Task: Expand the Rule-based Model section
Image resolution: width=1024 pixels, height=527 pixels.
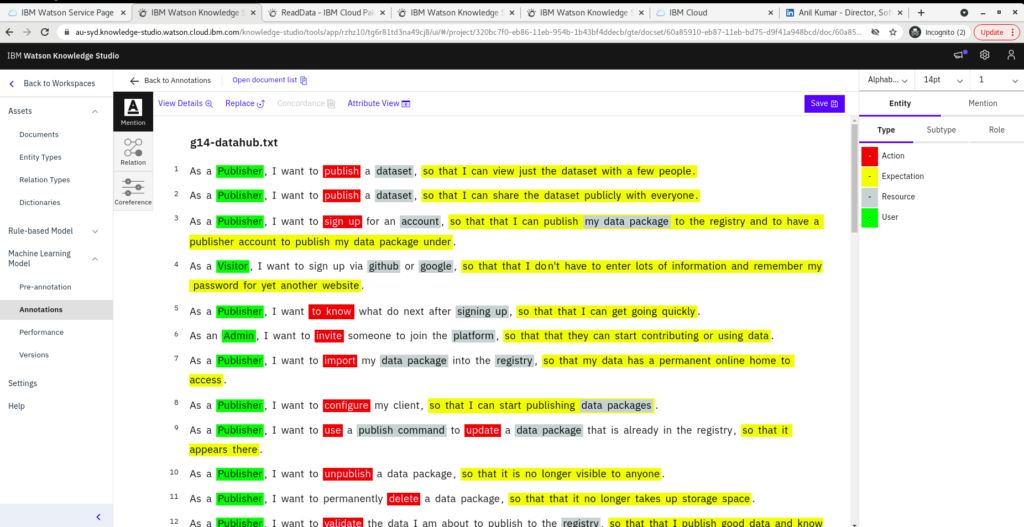Action: pyautogui.click(x=95, y=231)
